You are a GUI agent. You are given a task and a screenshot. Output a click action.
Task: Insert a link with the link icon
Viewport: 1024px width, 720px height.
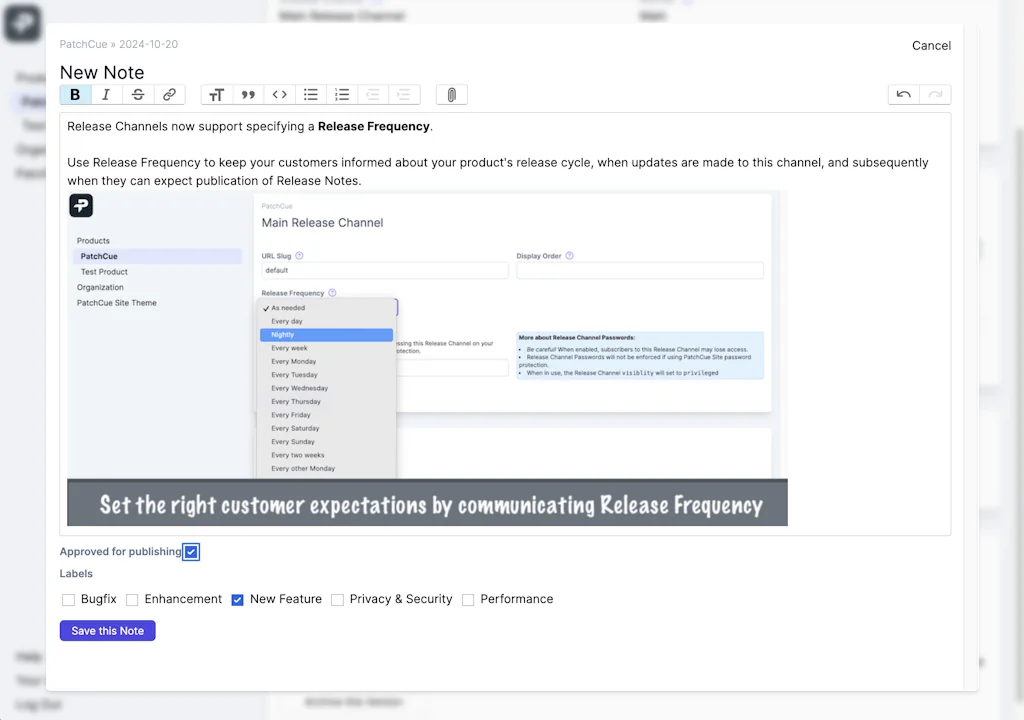click(x=169, y=95)
